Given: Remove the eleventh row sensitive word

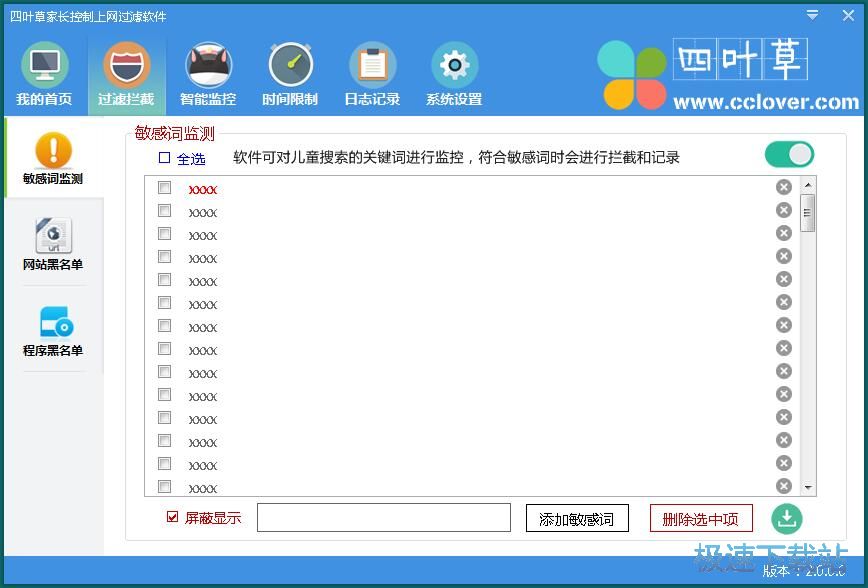Looking at the screenshot, I should pyautogui.click(x=783, y=417).
